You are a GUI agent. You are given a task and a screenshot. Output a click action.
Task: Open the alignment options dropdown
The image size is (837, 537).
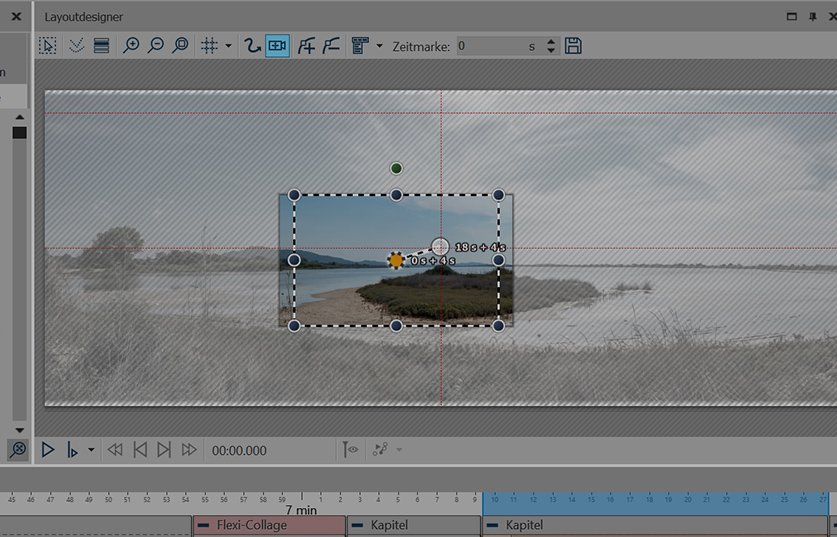click(380, 46)
